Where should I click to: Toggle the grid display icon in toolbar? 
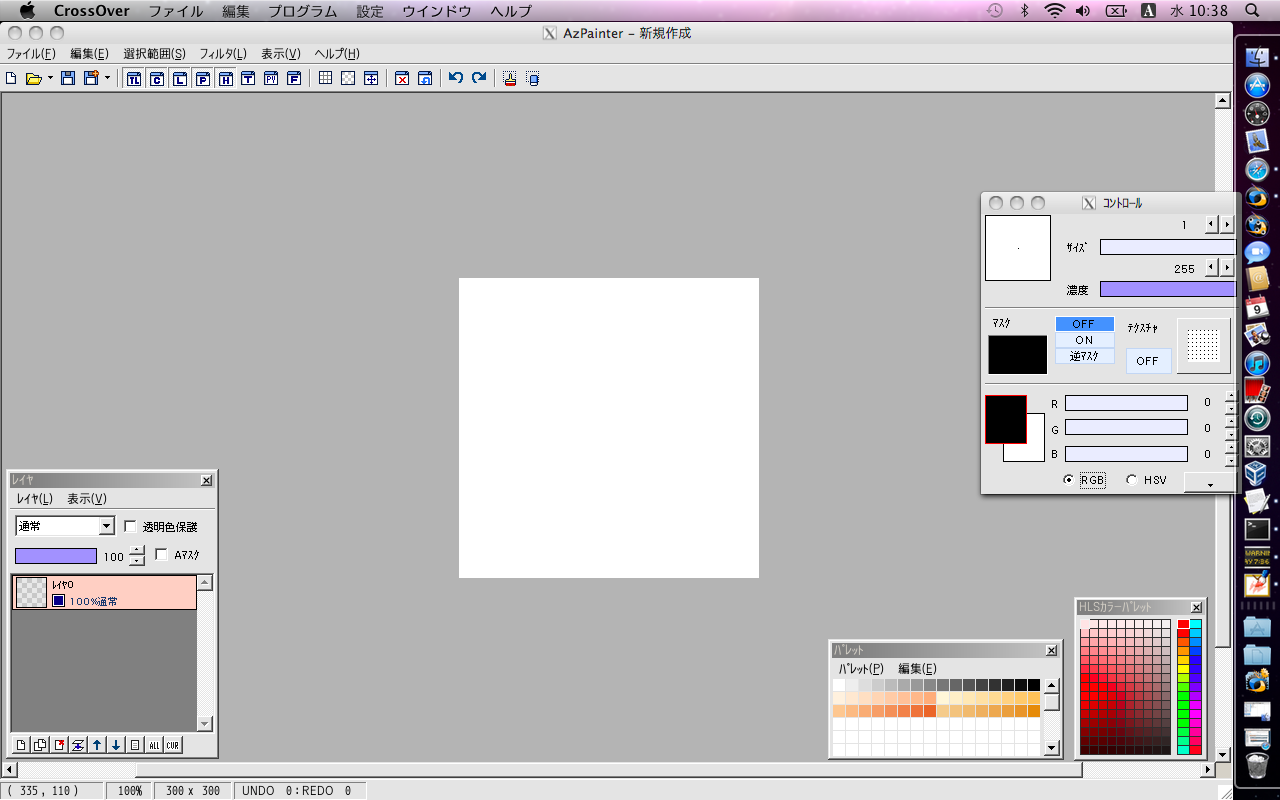[324, 77]
